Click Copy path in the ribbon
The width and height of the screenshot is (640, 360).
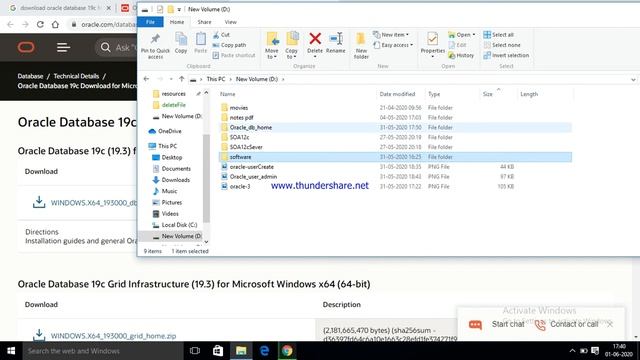(x=229, y=45)
